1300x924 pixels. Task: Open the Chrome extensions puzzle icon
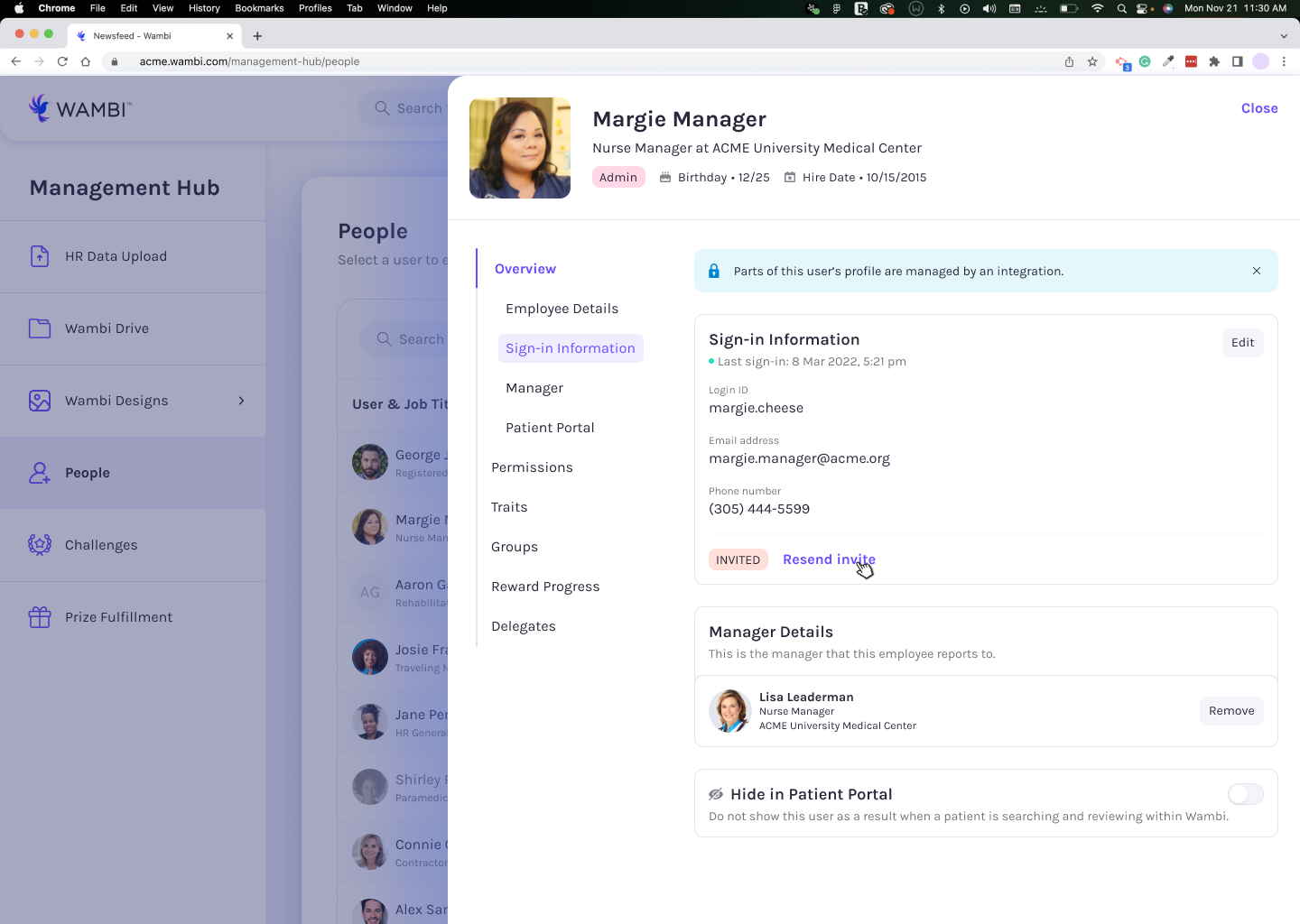point(1214,61)
